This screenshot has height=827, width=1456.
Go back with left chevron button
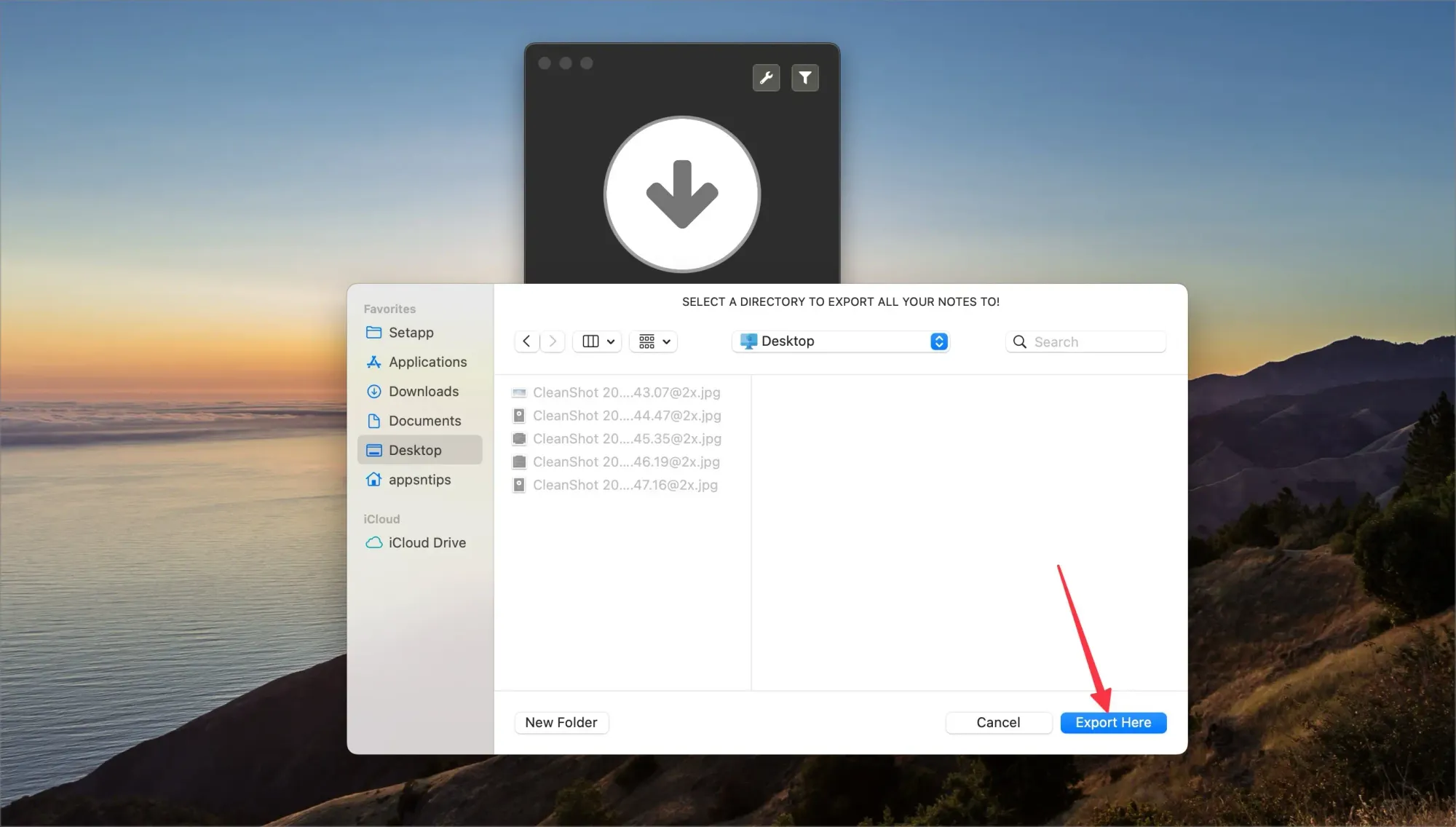526,341
